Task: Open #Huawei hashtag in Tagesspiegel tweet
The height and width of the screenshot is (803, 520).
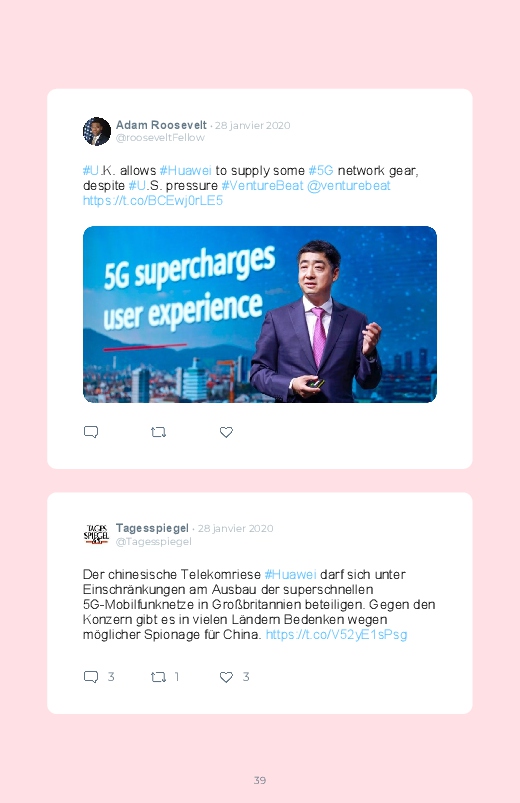Action: (290, 574)
